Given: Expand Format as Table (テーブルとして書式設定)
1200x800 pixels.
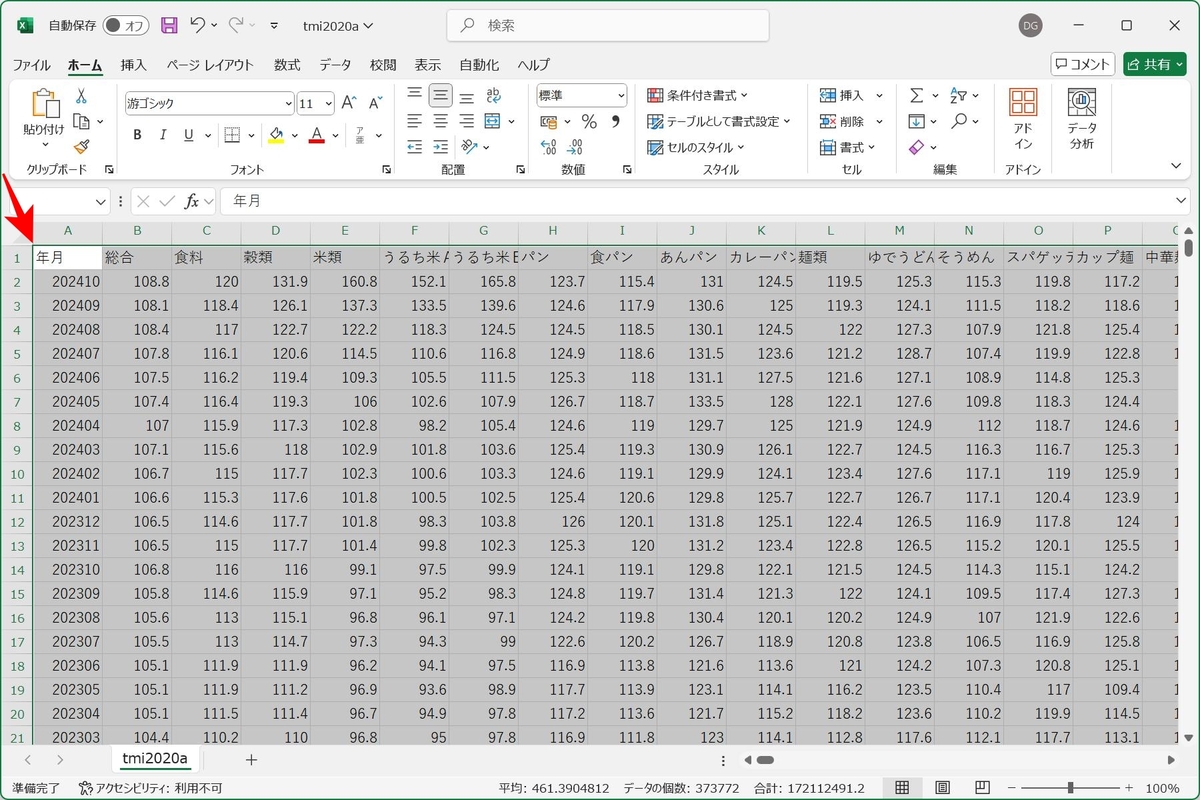Looking at the screenshot, I should click(718, 122).
